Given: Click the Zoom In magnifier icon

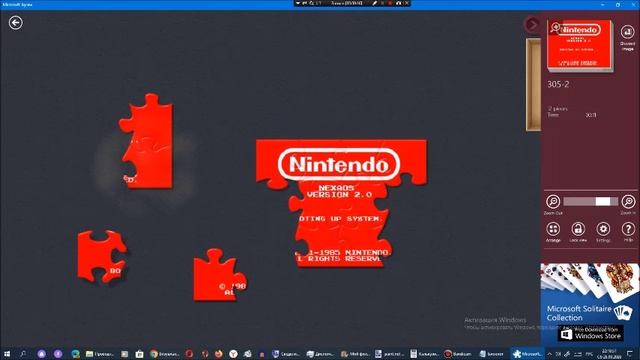Looking at the screenshot, I should tap(628, 202).
